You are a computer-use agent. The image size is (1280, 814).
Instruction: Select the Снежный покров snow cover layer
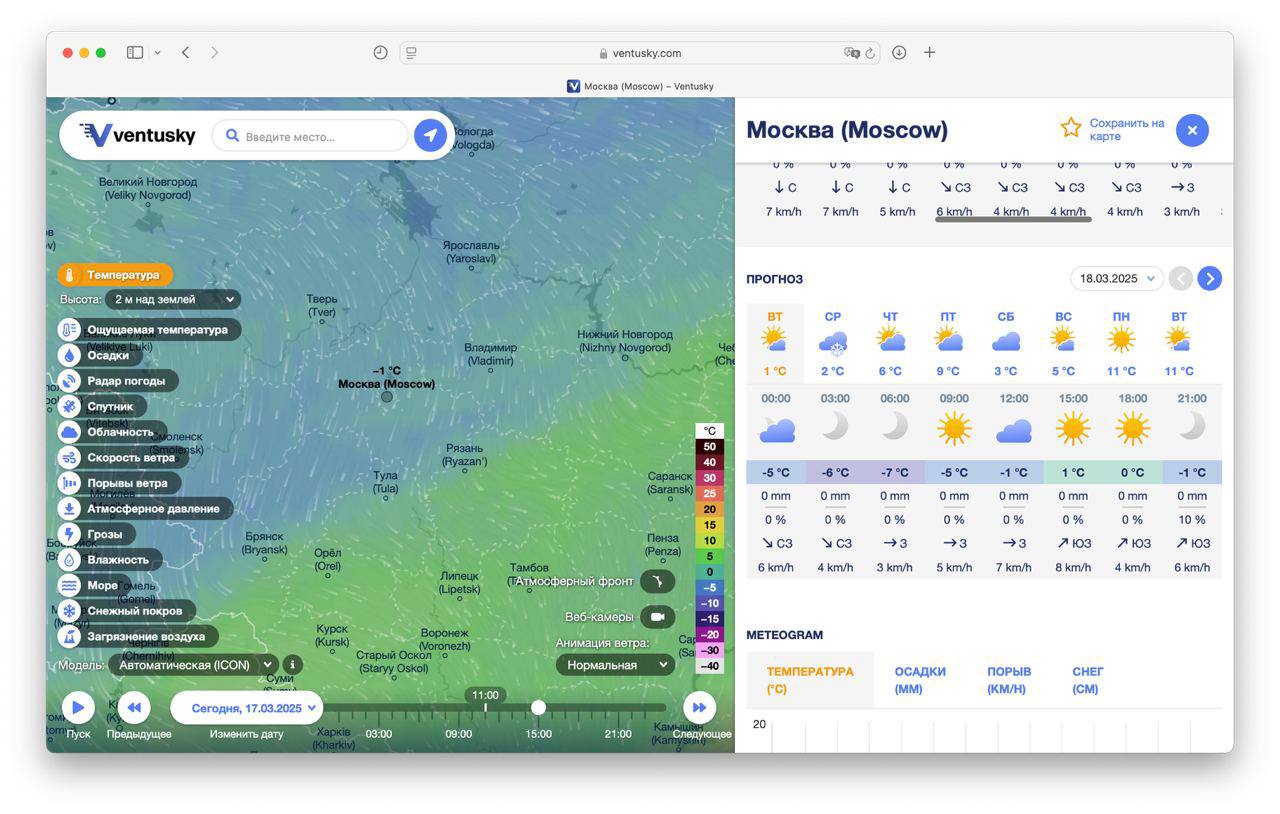[x=69, y=611]
